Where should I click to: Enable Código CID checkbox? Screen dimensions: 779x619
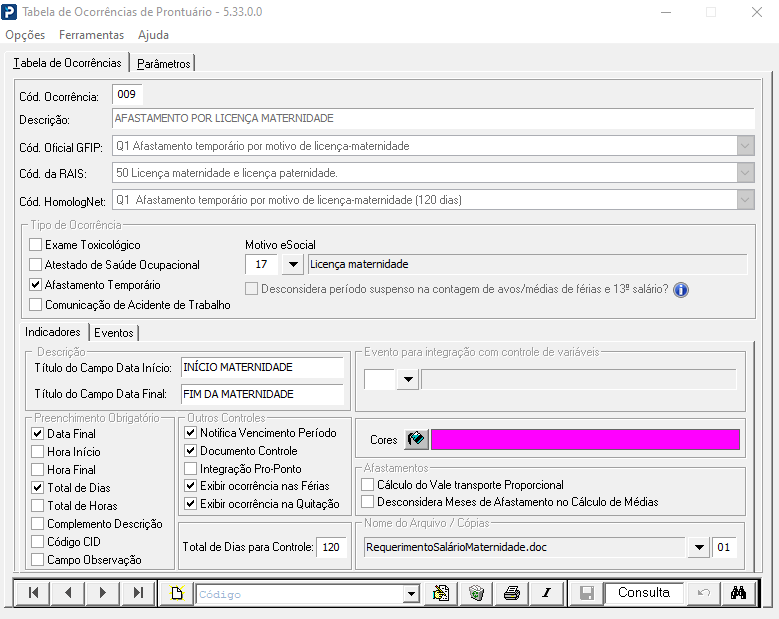37,542
